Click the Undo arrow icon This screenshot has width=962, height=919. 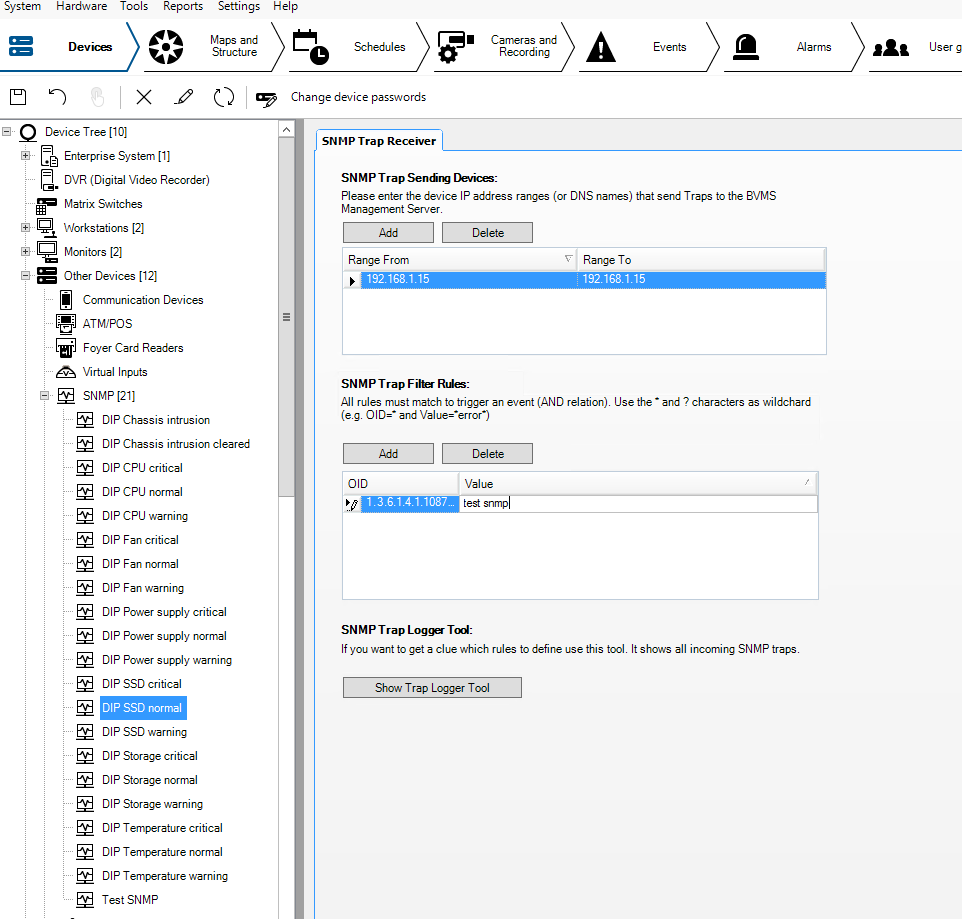click(58, 97)
